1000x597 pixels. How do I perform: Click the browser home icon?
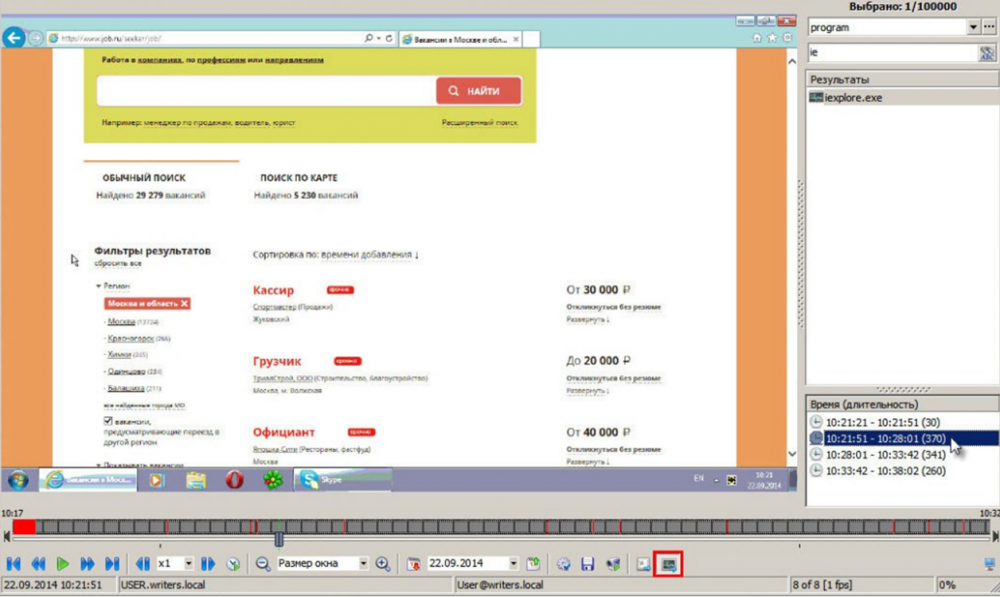tap(757, 38)
